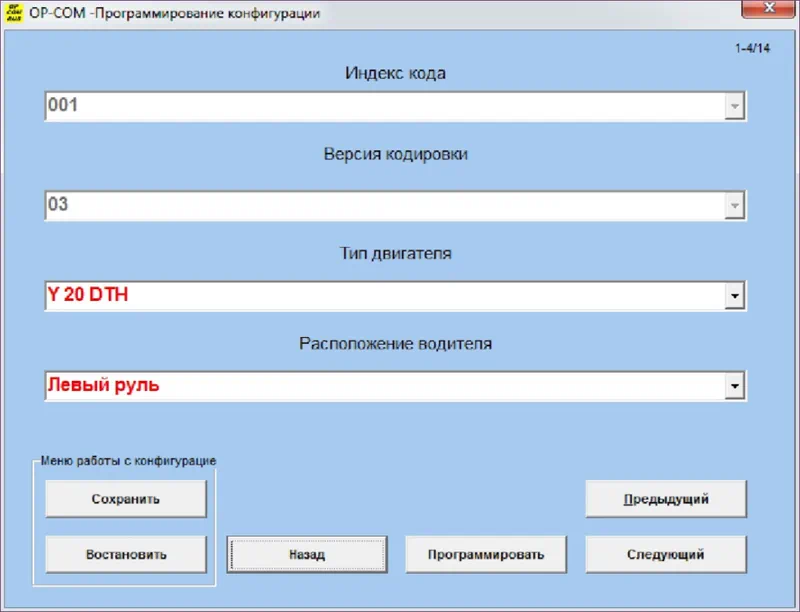Click the Сохранить button
Viewport: 800px width, 612px height.
[126, 499]
